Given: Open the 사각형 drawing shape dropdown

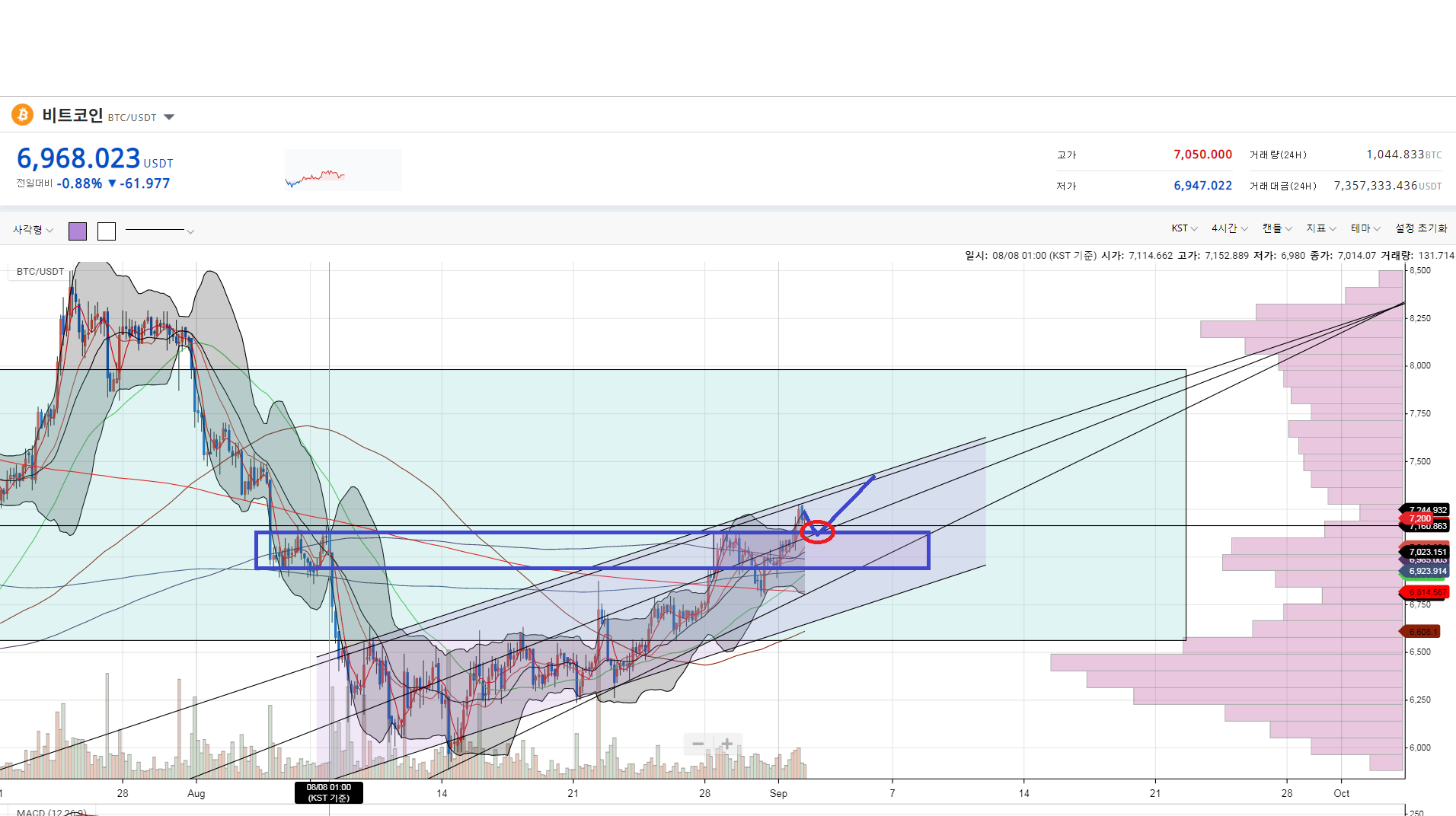Looking at the screenshot, I should point(33,230).
